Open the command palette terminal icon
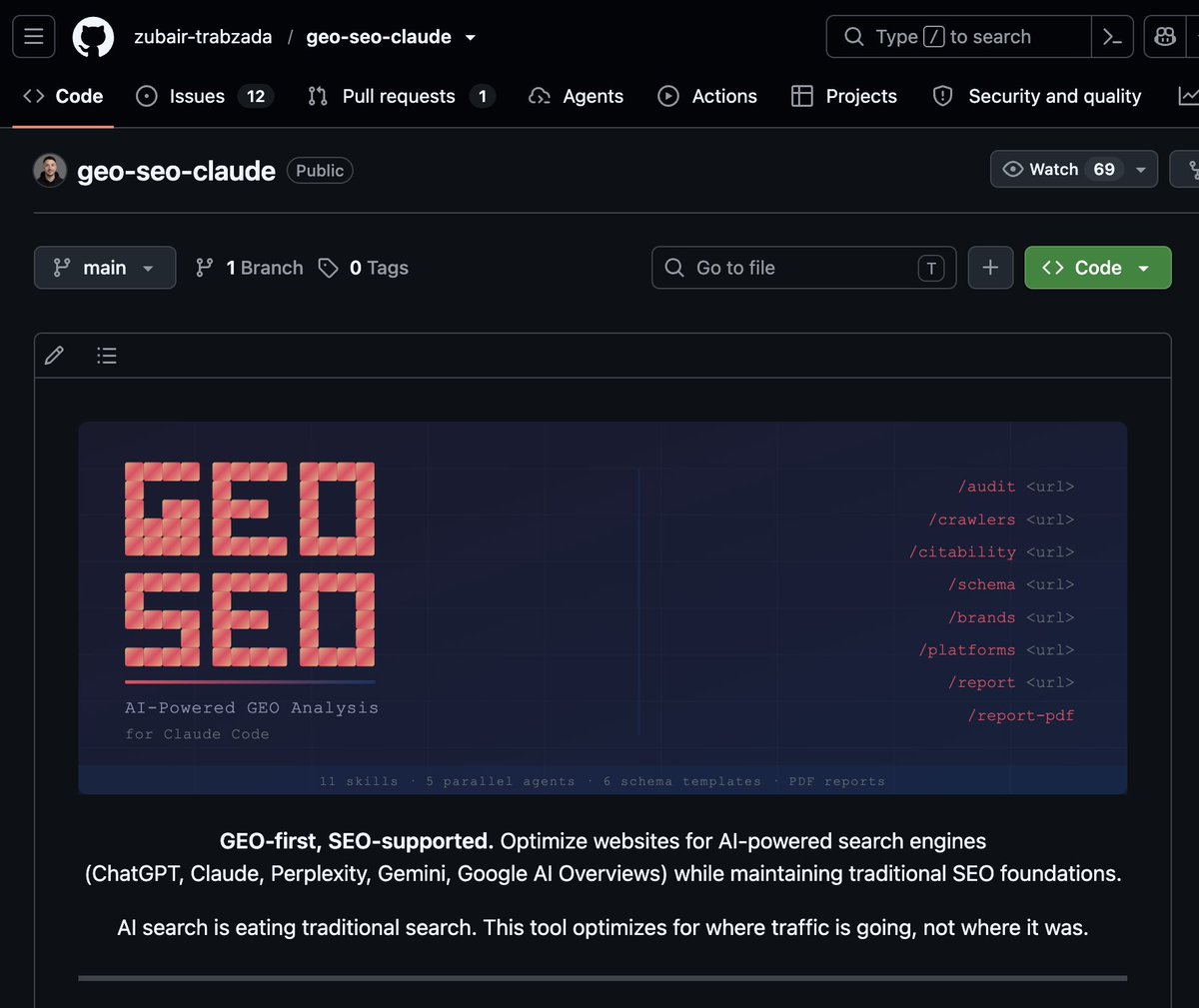The height and width of the screenshot is (1008, 1199). (x=1112, y=37)
